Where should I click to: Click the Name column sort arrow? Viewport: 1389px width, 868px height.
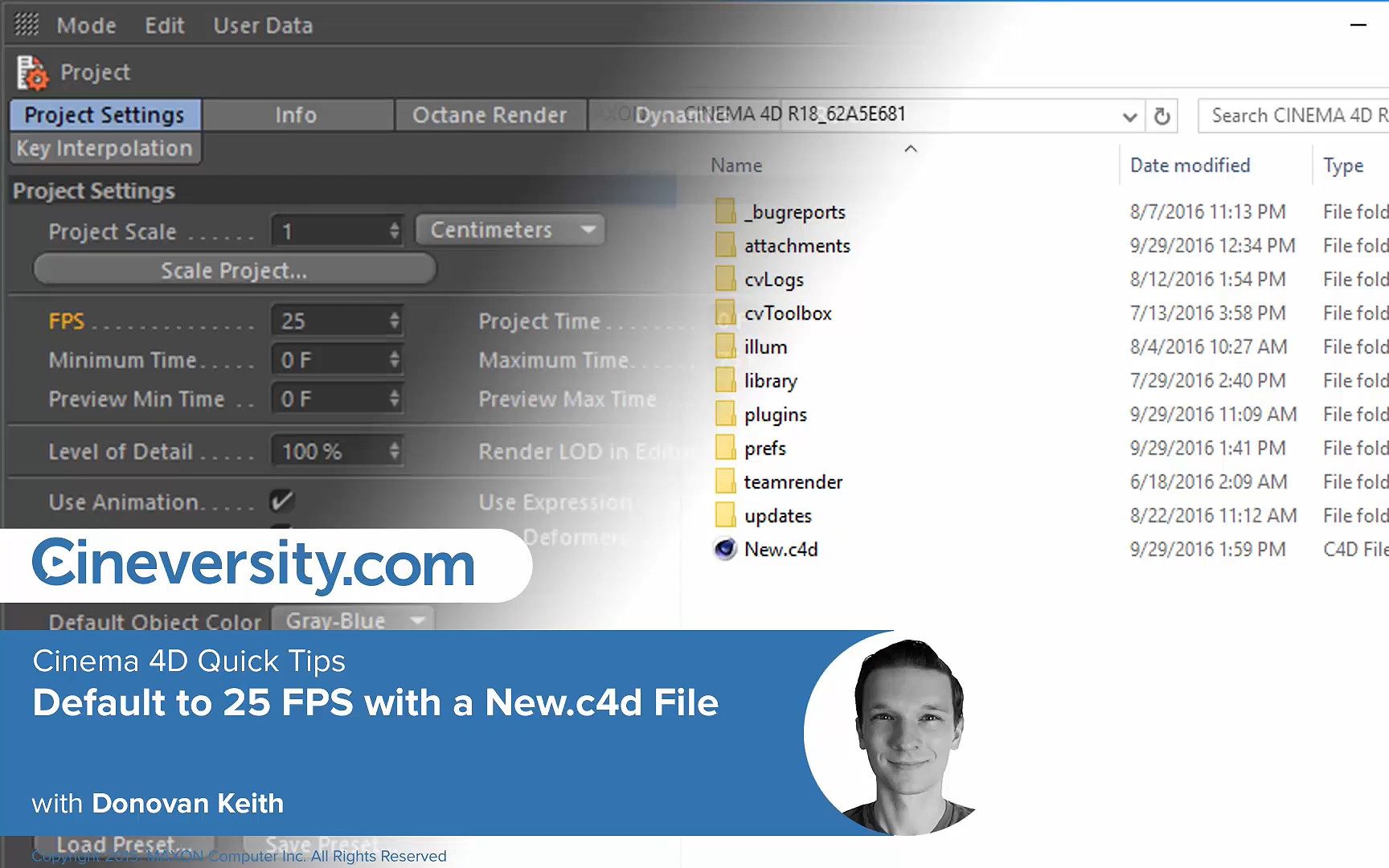(910, 149)
